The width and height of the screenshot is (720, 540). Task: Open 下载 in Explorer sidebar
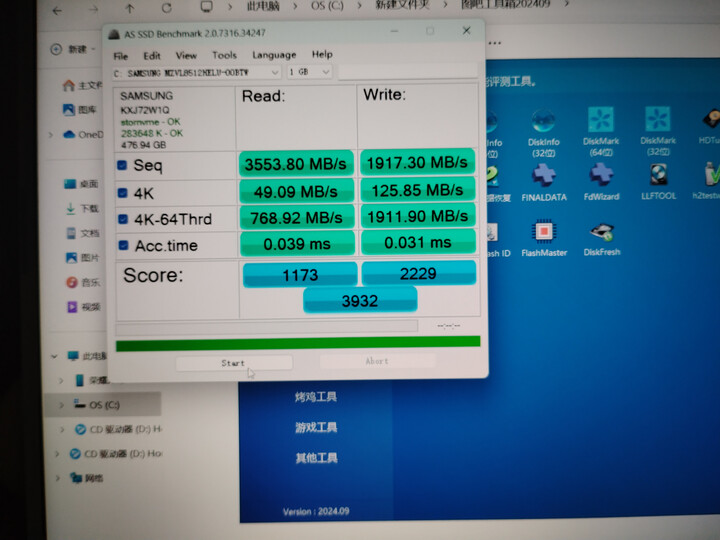click(x=82, y=209)
